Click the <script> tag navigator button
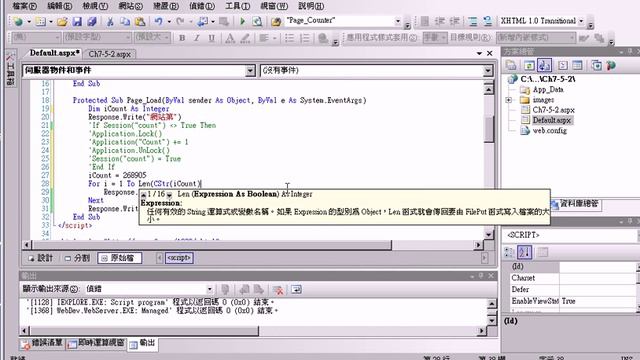 coord(179,258)
